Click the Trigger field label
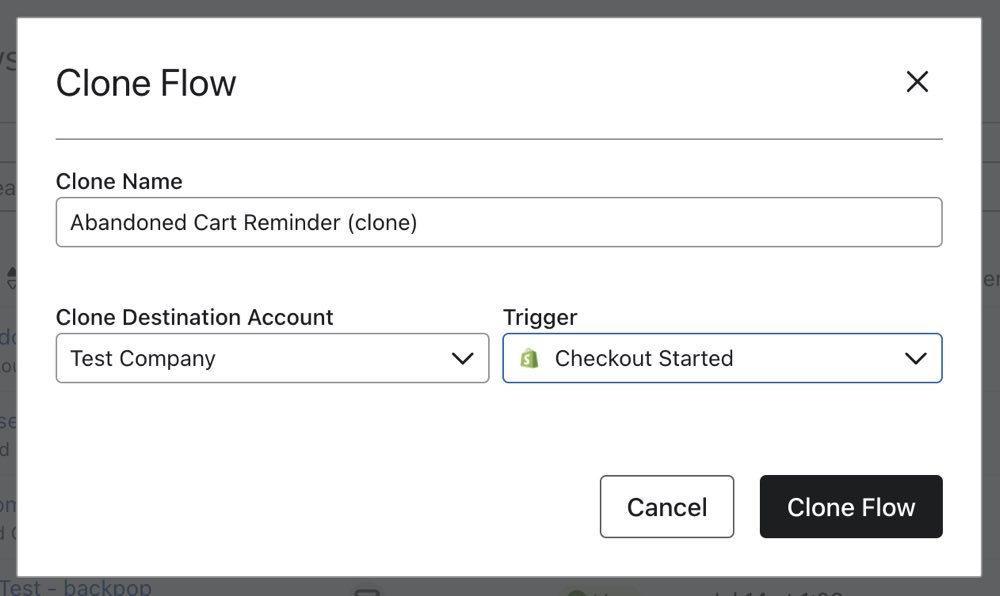This screenshot has width=1000, height=596. [x=539, y=317]
